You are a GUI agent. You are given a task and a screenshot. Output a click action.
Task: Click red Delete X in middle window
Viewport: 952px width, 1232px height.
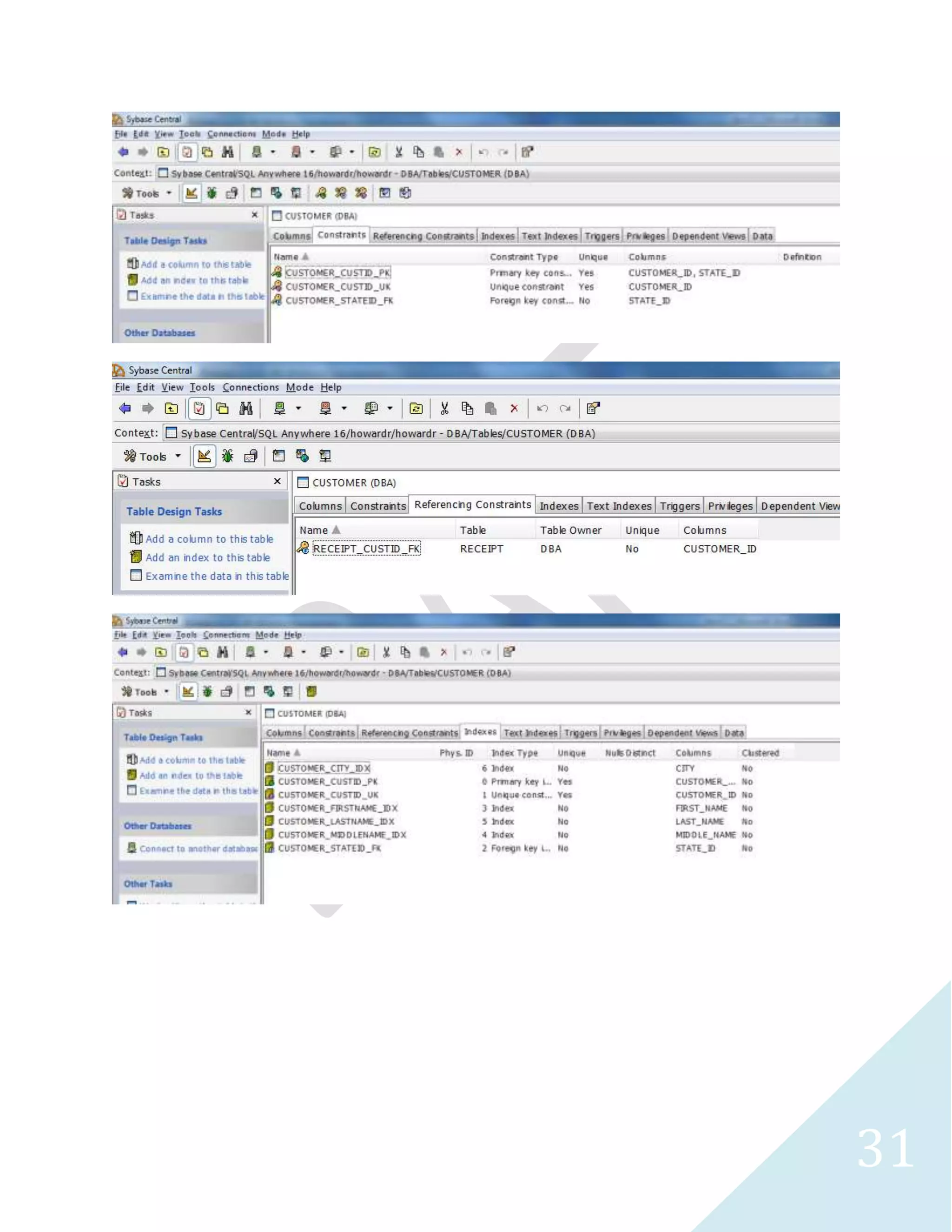(x=514, y=408)
